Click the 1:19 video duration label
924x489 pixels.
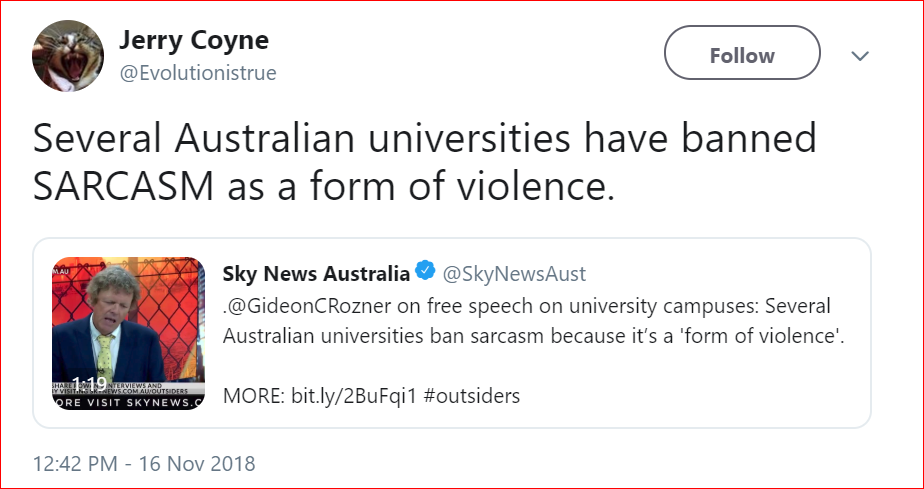(88, 384)
